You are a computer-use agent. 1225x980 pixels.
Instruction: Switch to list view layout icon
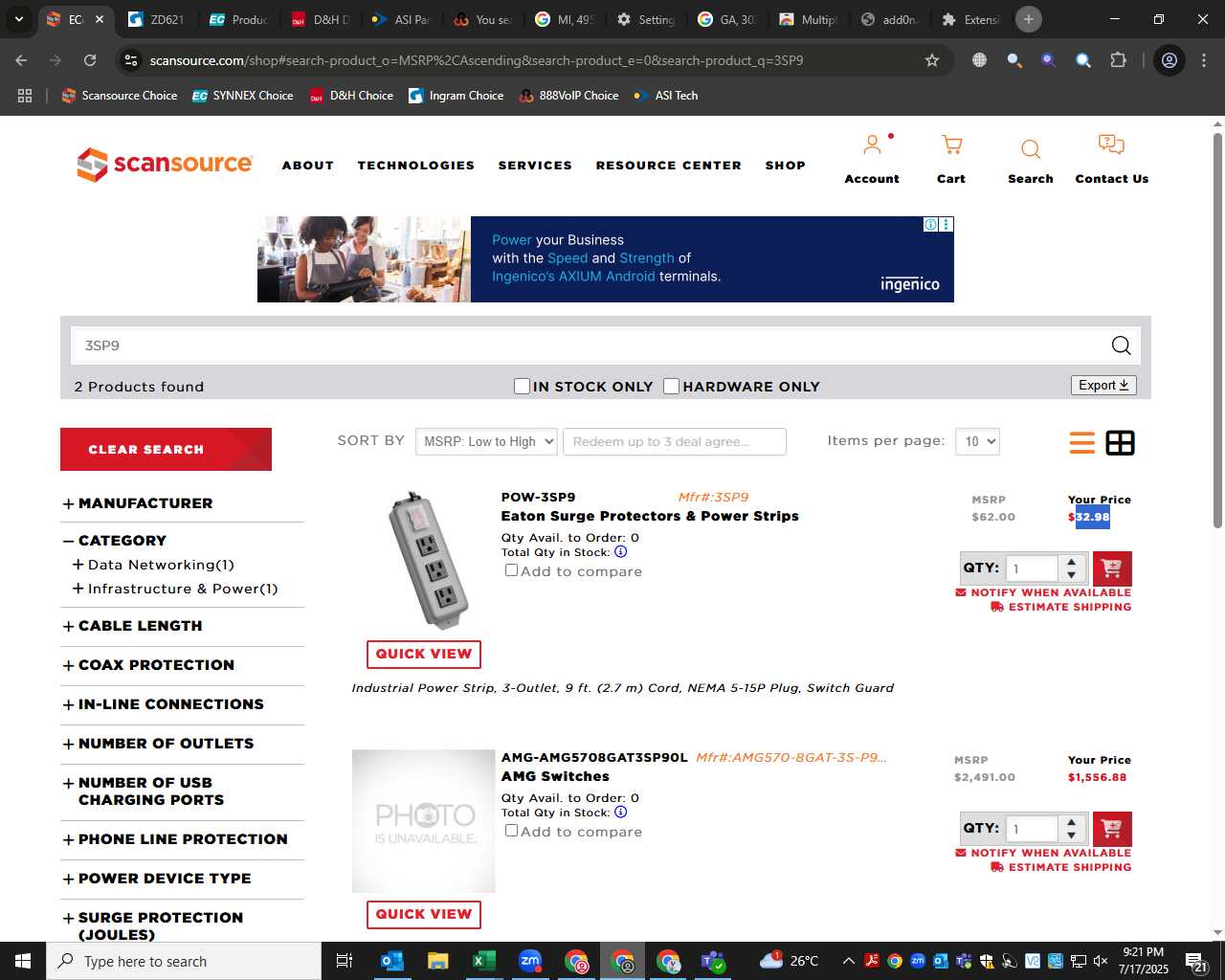[x=1082, y=442]
